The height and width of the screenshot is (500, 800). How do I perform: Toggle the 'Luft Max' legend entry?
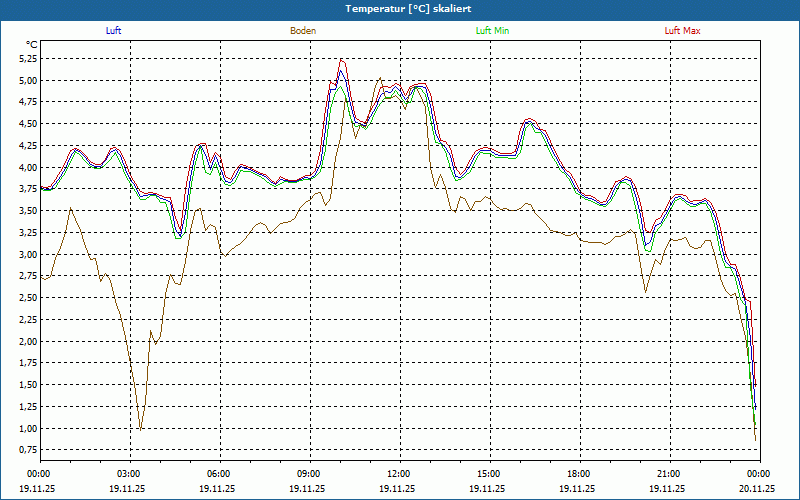[683, 31]
